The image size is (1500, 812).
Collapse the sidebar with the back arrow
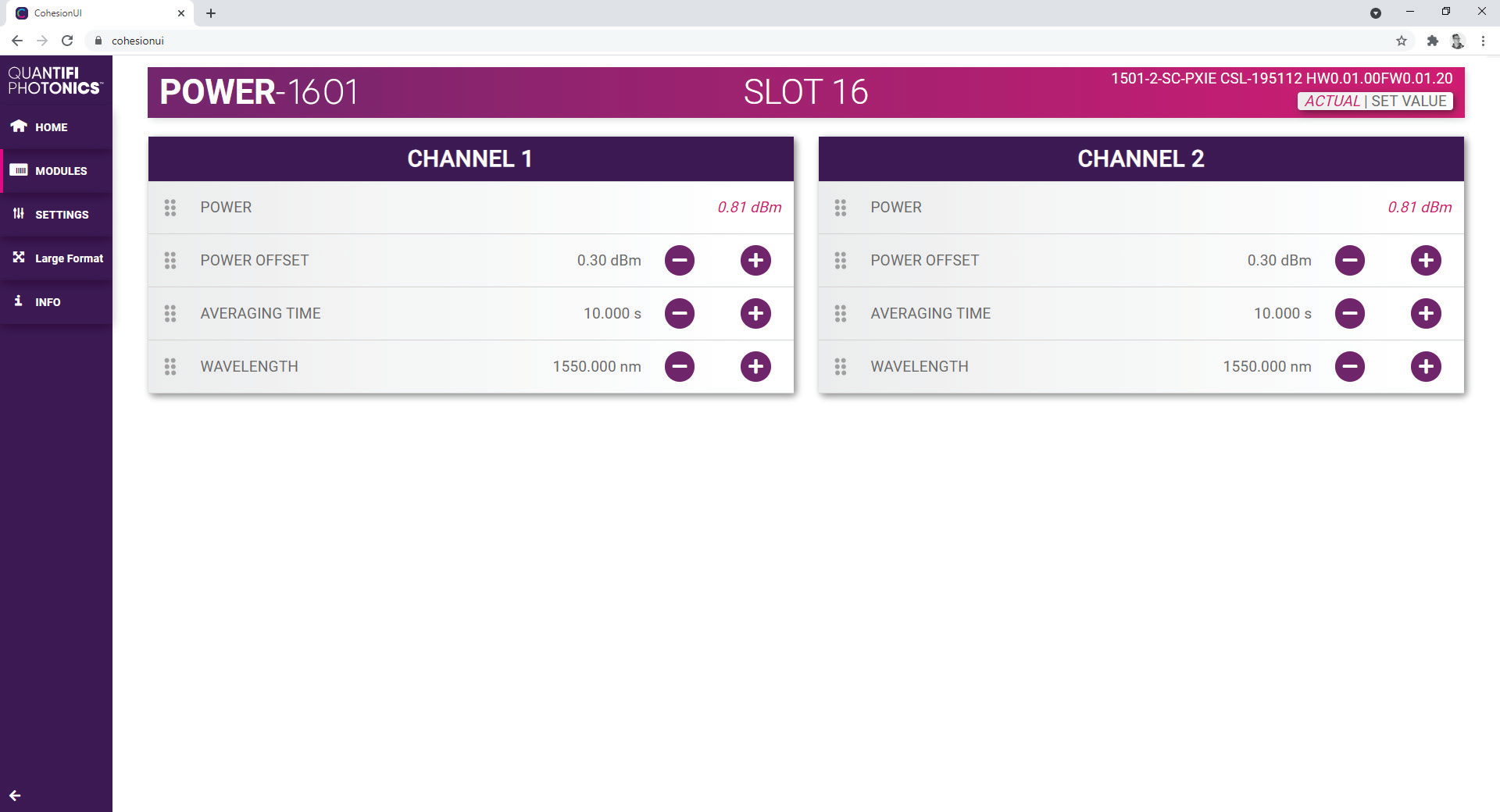point(15,796)
